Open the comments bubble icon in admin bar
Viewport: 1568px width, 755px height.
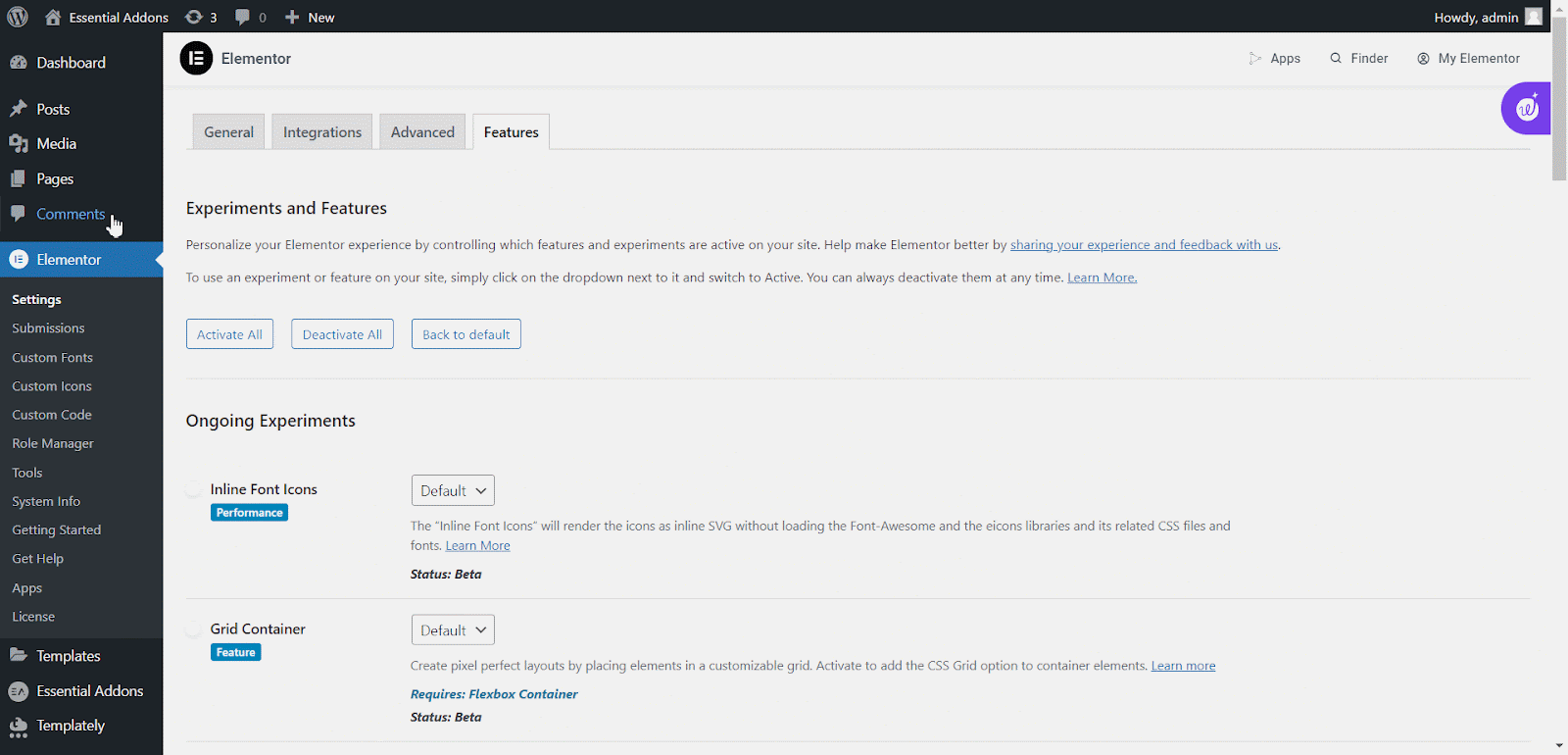pyautogui.click(x=242, y=17)
